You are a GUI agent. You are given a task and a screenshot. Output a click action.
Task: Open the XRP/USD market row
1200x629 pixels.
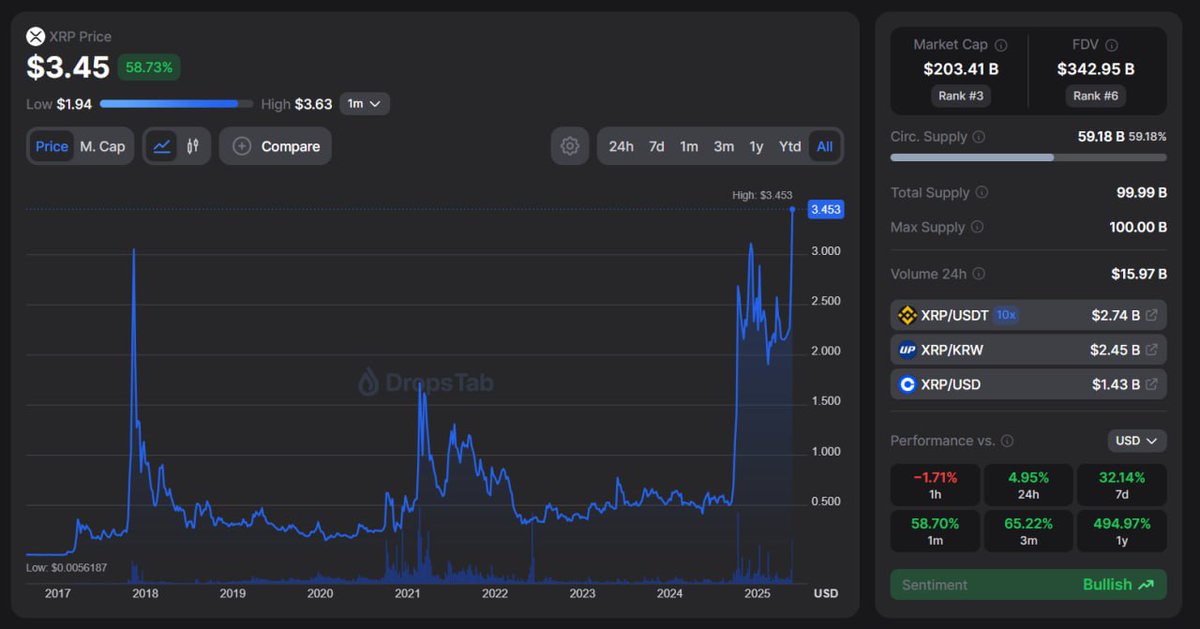click(x=1028, y=384)
